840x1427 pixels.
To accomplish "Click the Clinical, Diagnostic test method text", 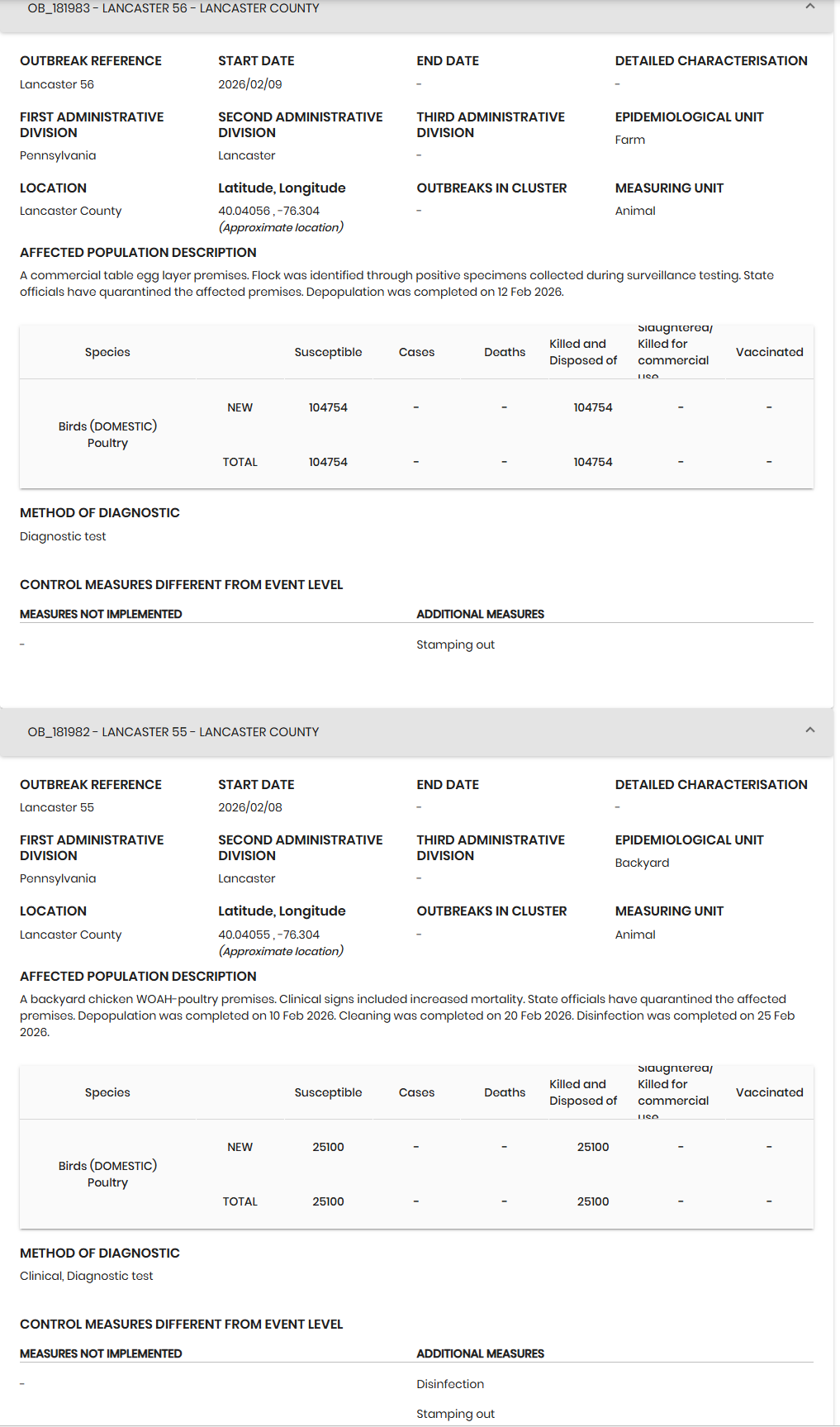I will [x=87, y=1276].
